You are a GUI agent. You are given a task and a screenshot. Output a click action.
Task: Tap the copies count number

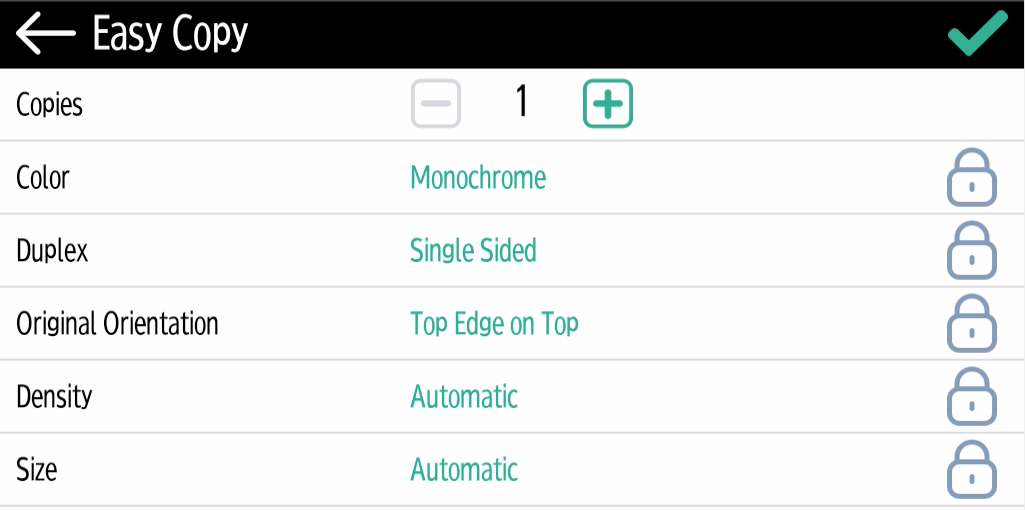[521, 103]
